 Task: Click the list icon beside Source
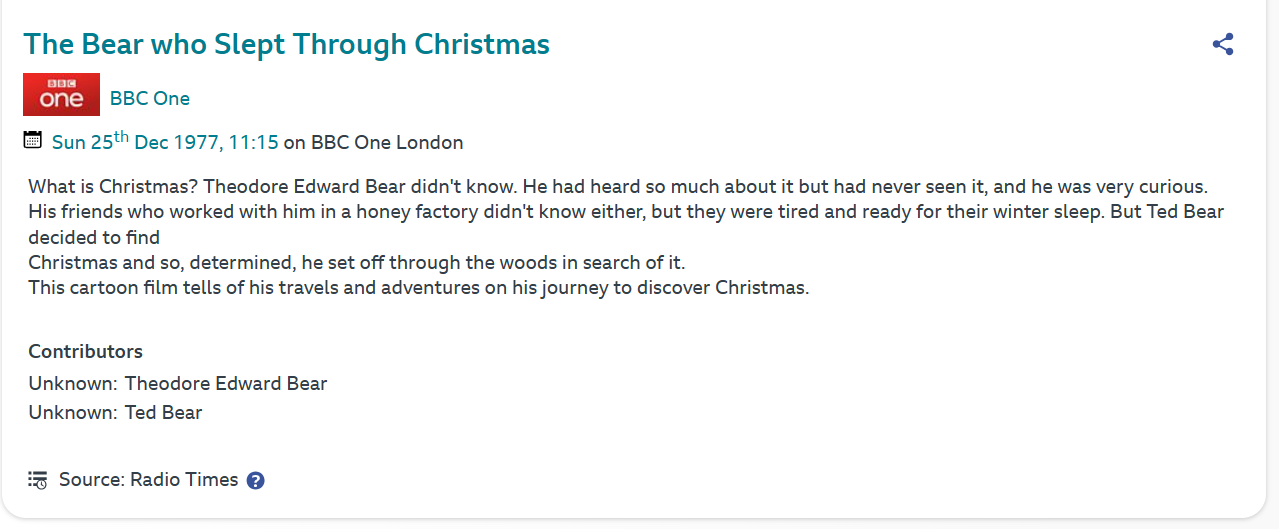coord(37,480)
